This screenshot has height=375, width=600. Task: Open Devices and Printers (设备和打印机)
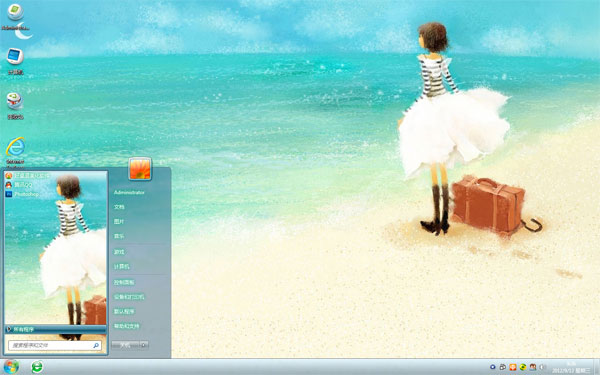tap(129, 297)
